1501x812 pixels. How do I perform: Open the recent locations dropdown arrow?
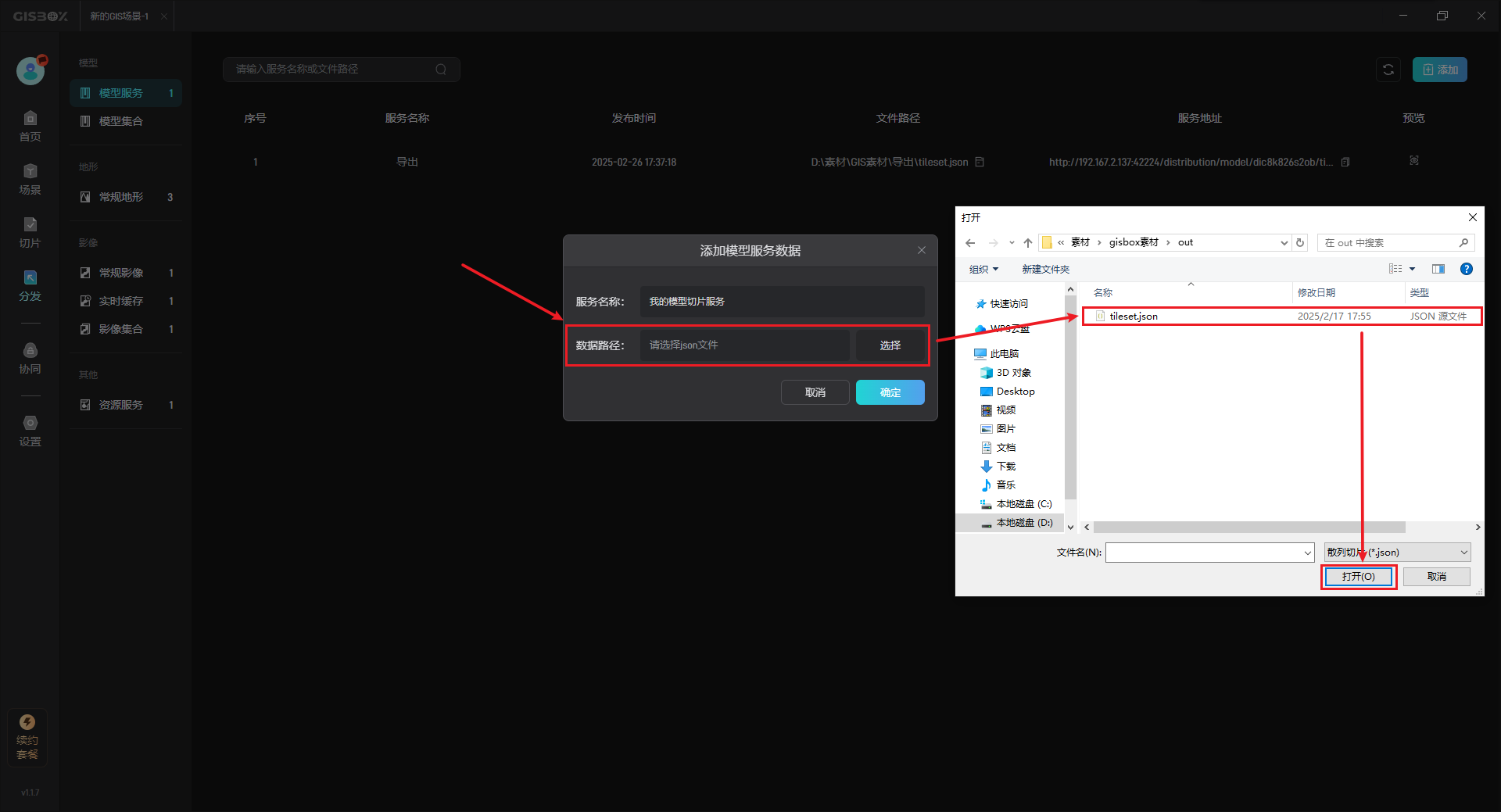click(1011, 242)
